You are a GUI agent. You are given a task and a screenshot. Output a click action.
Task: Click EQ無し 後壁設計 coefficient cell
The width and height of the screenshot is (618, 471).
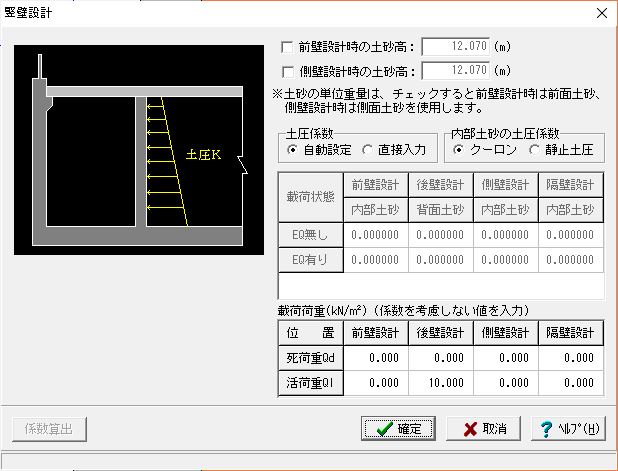(441, 235)
